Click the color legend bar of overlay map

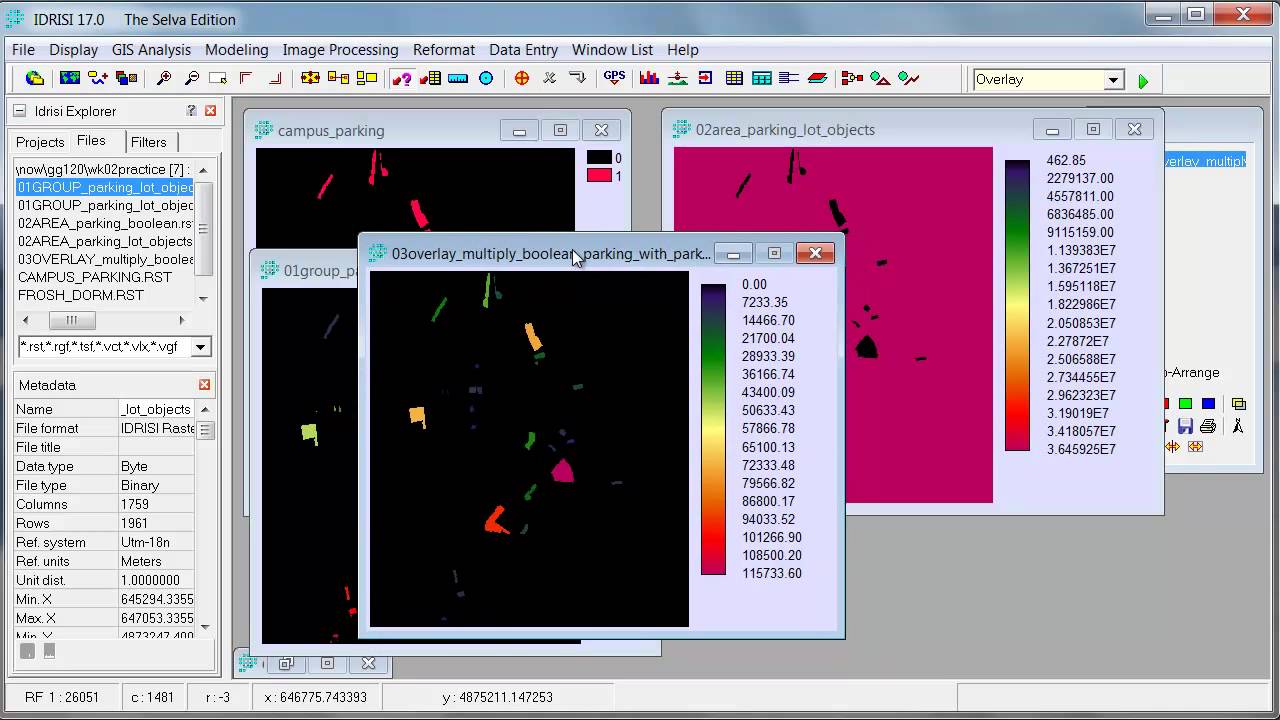tap(713, 429)
